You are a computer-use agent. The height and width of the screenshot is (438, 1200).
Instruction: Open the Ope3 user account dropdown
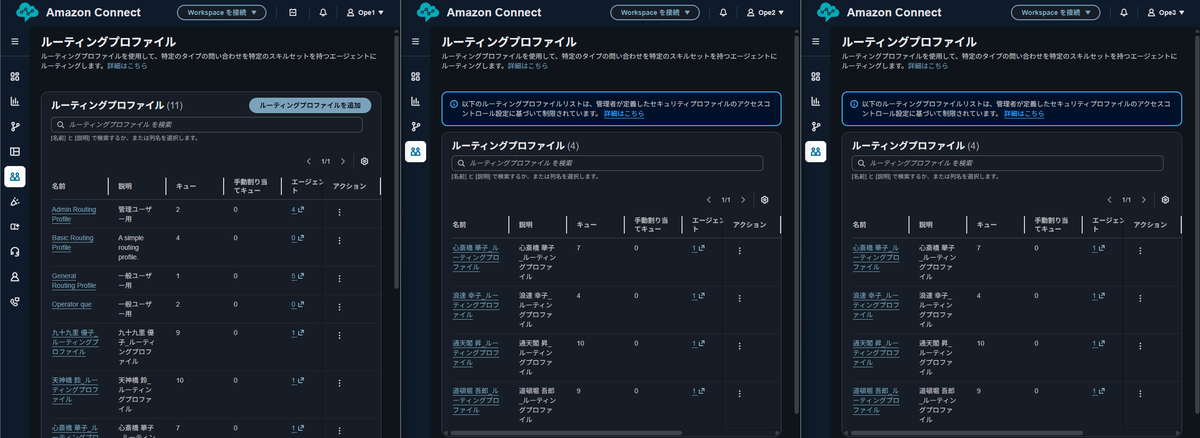coord(1166,13)
